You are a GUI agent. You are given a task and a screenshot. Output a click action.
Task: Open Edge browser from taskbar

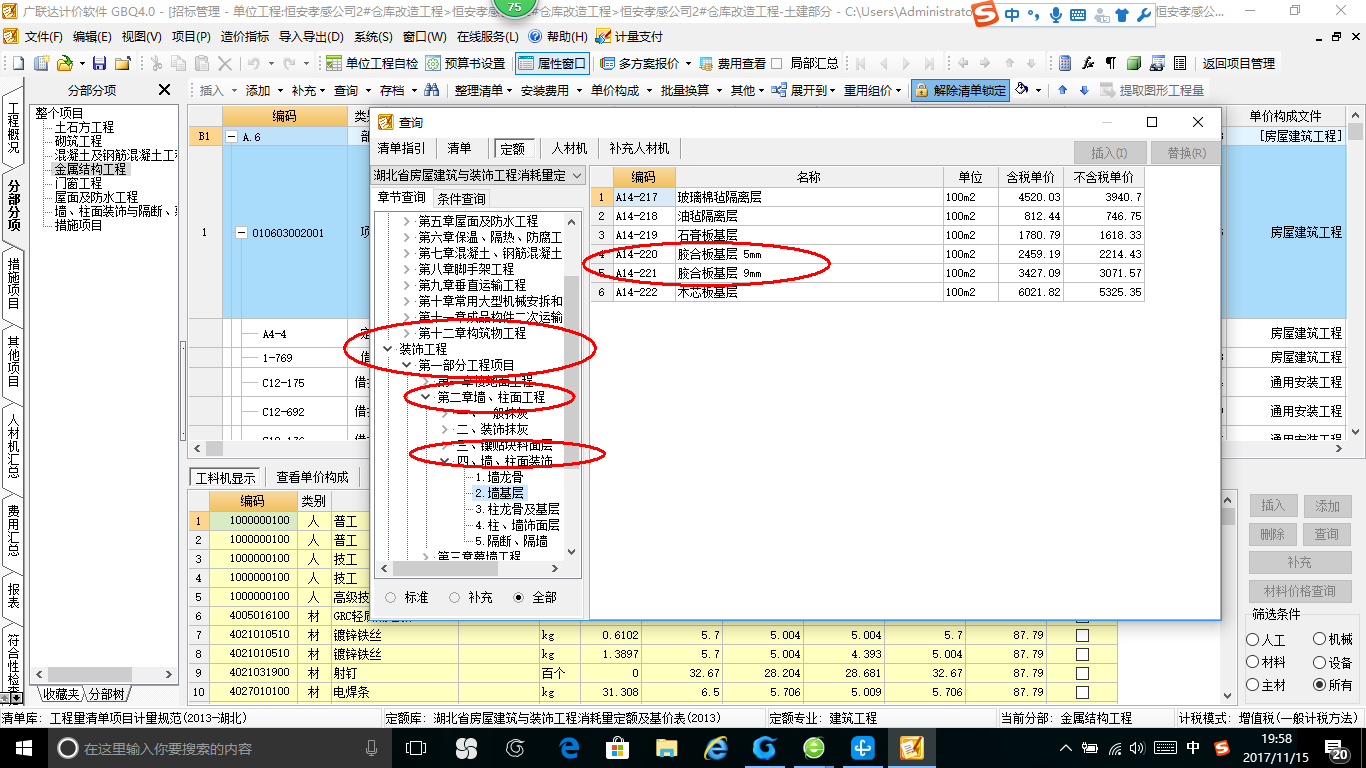[x=570, y=748]
